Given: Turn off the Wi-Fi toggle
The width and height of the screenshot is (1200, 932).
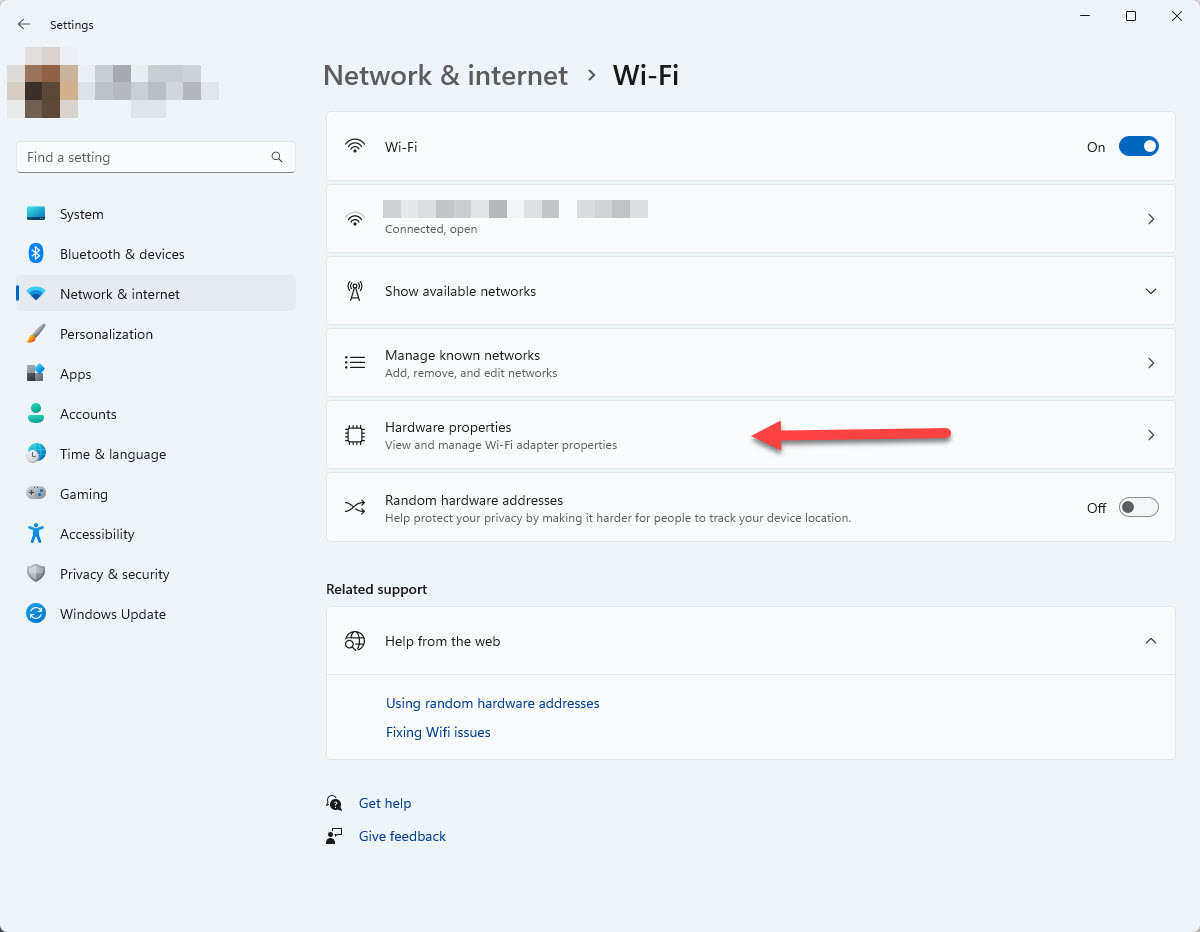Looking at the screenshot, I should 1138,147.
